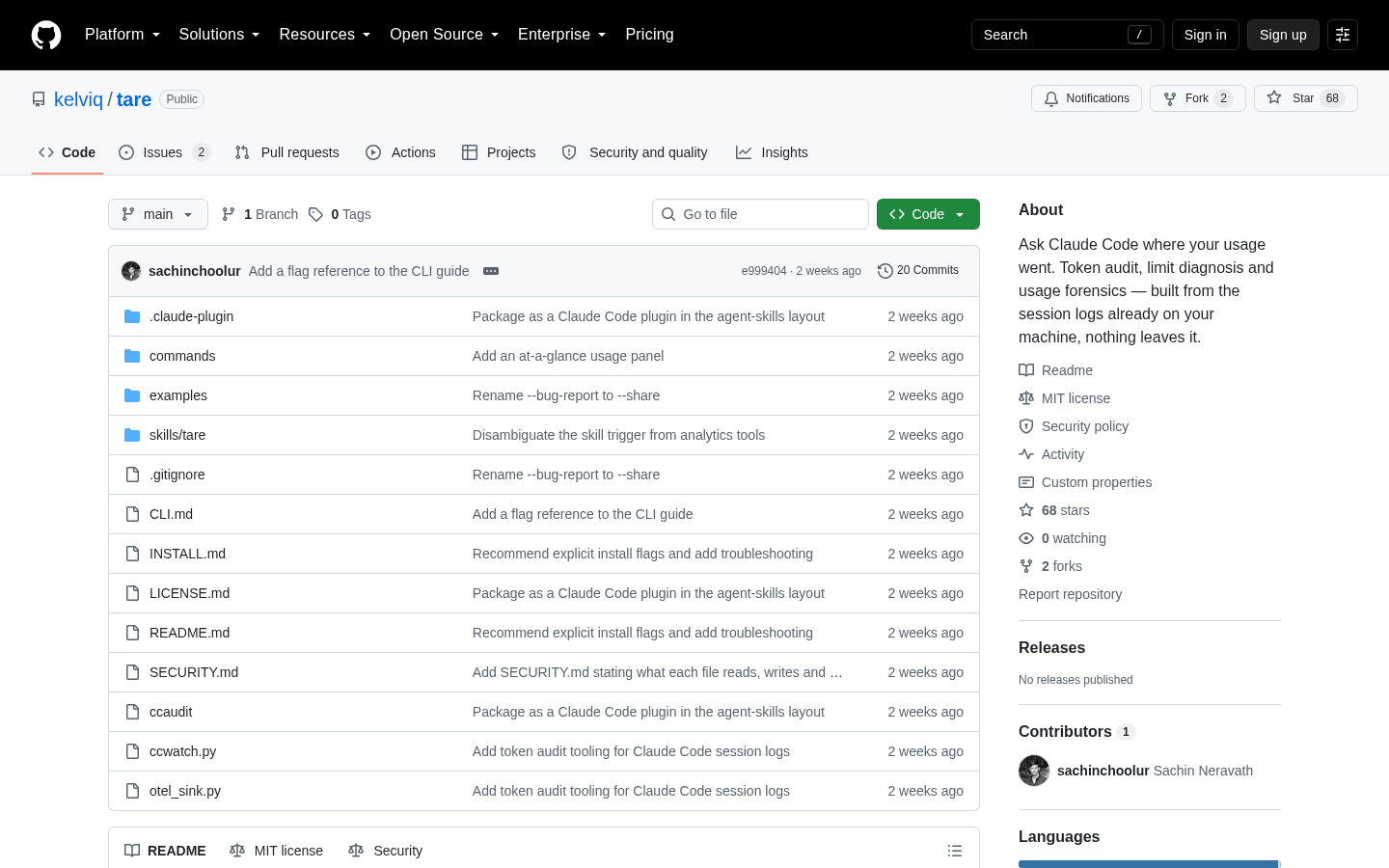The height and width of the screenshot is (868, 1389).
Task: View the 68 stars link
Action: coord(1054,510)
